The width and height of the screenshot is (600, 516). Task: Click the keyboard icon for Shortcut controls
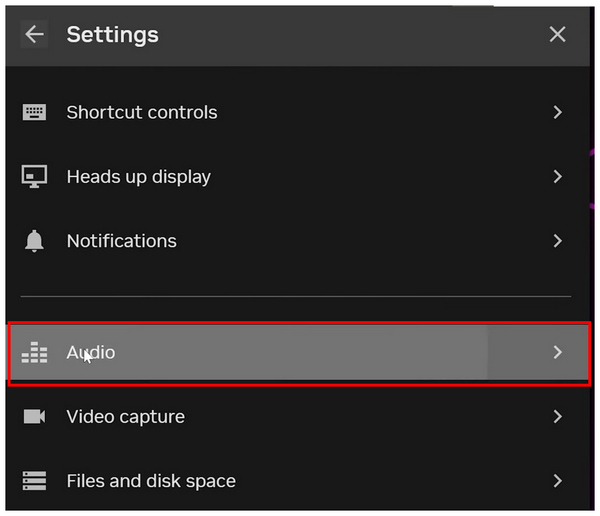tap(35, 113)
